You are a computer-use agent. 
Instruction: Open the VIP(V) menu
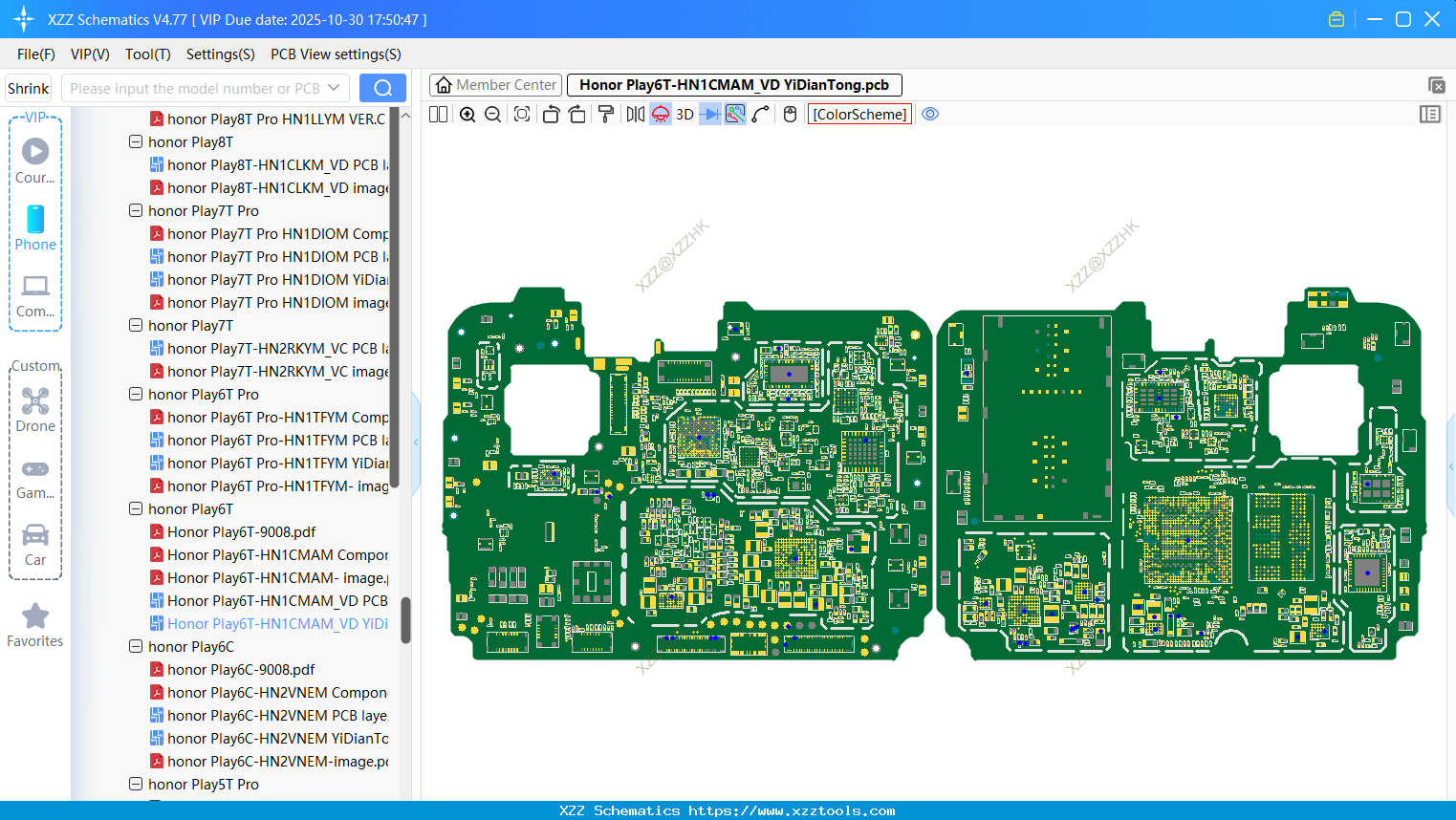click(90, 54)
